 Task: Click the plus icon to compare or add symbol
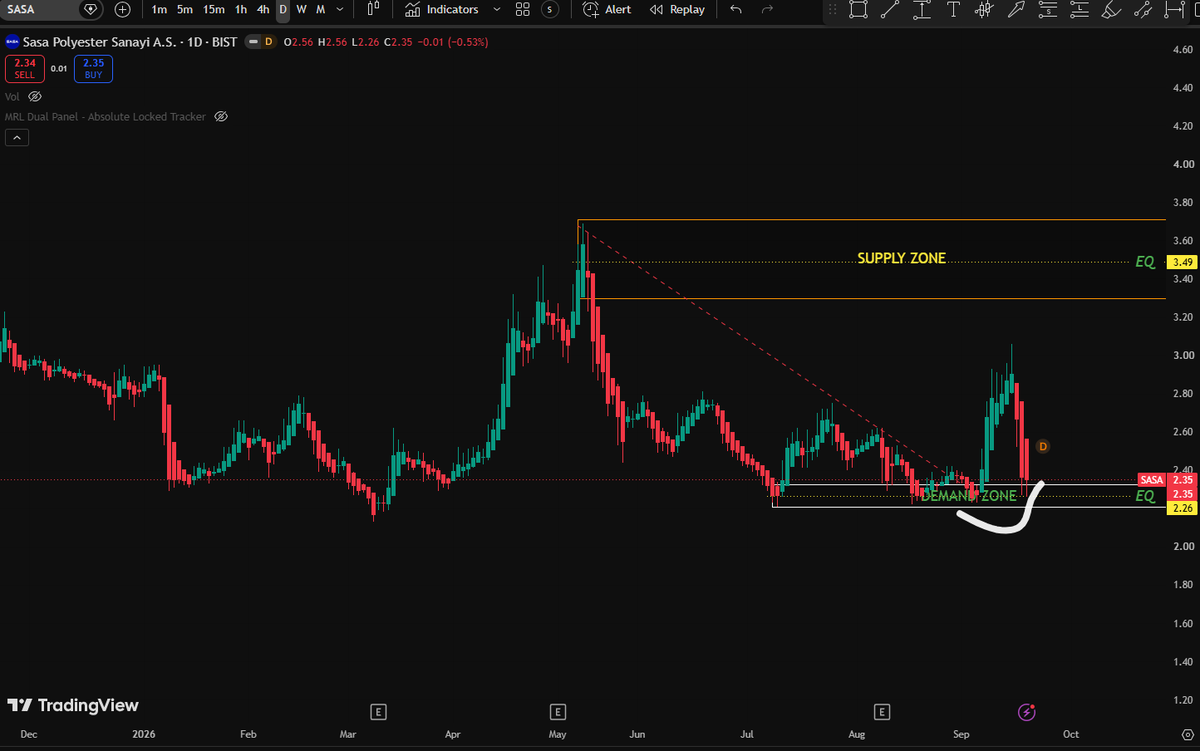click(x=122, y=9)
